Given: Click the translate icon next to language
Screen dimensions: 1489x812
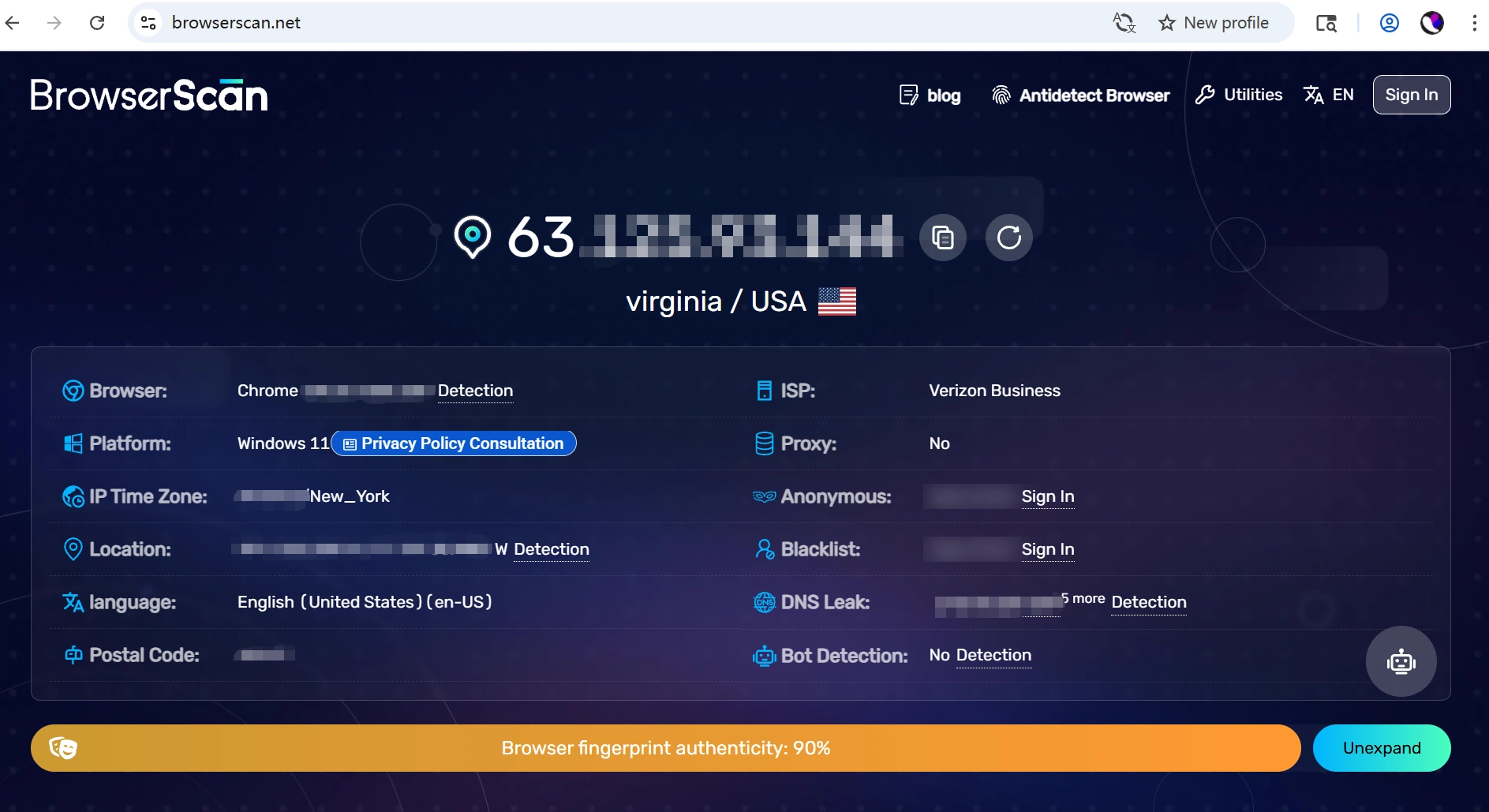Looking at the screenshot, I should pyautogui.click(x=73, y=602).
